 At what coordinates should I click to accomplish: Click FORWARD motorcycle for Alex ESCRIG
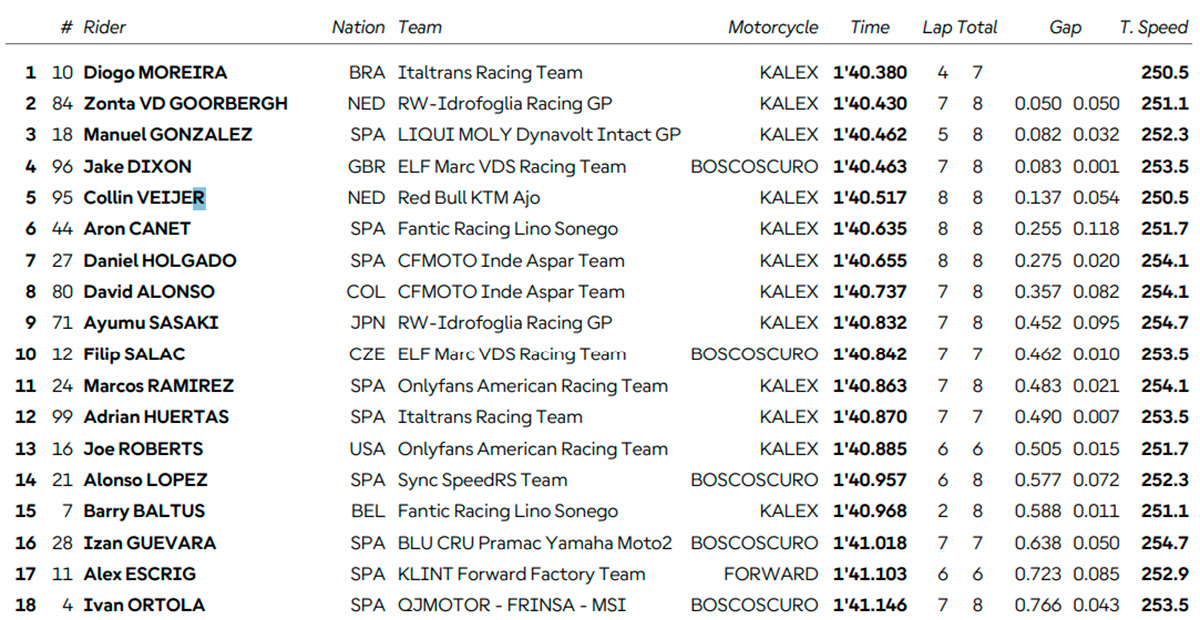[771, 574]
